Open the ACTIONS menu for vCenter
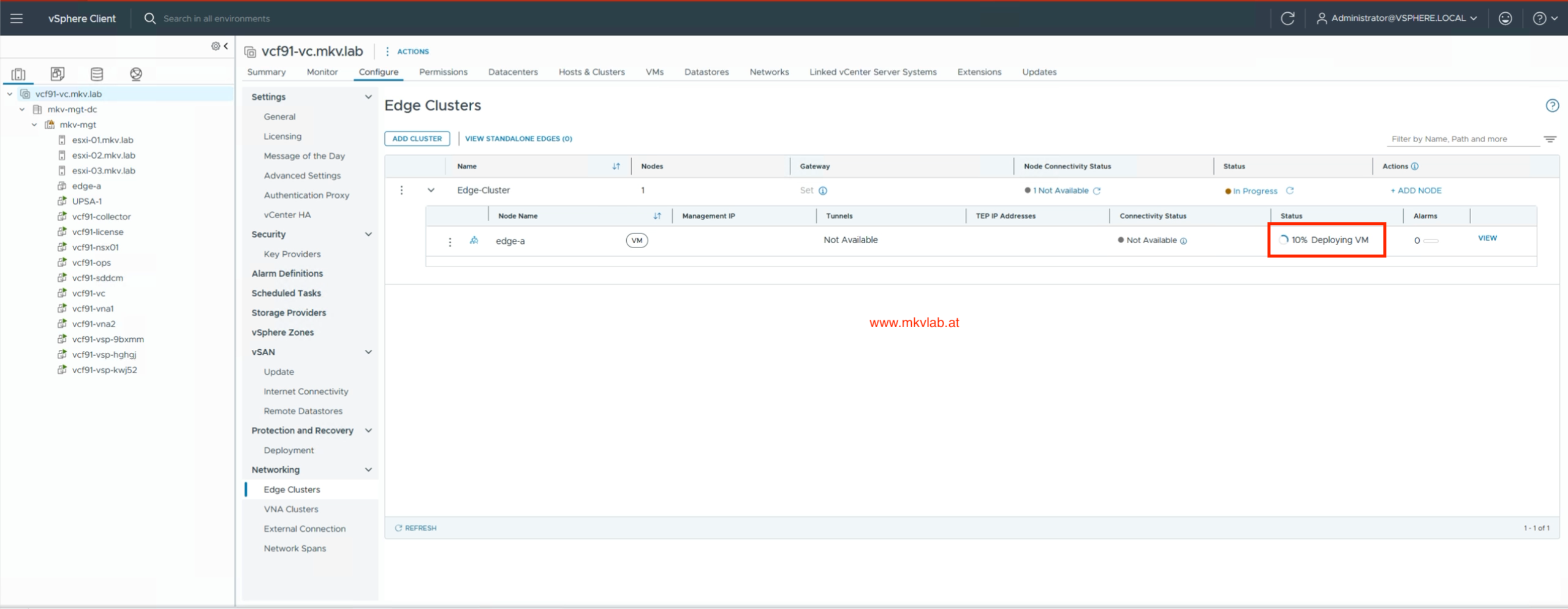This screenshot has width=1568, height=609. (407, 51)
